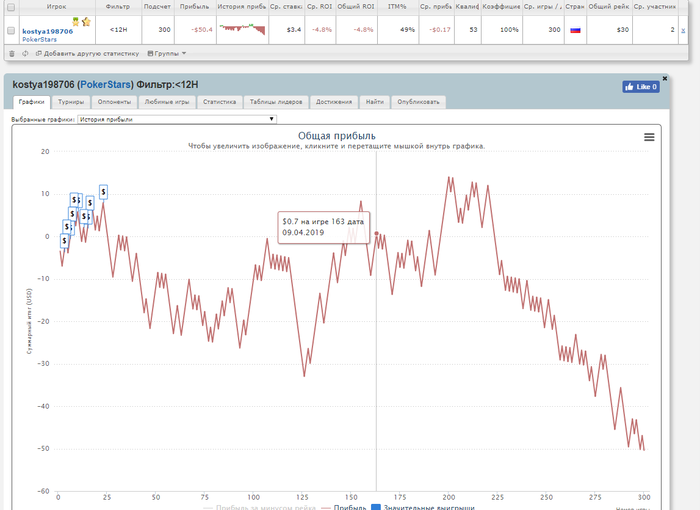Click the $ win marker near game 25

point(103,192)
